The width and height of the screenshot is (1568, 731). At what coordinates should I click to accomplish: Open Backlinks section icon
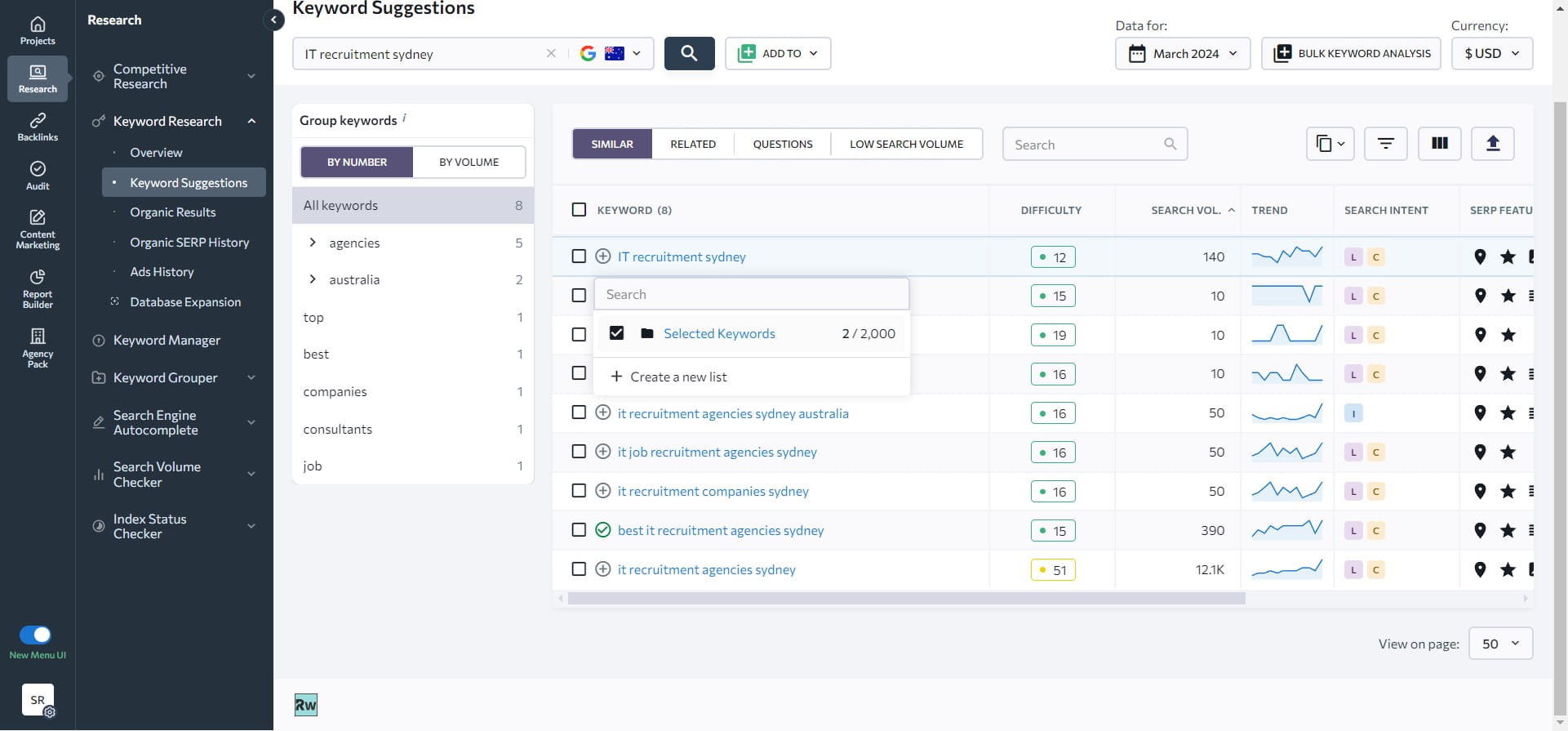(x=38, y=127)
